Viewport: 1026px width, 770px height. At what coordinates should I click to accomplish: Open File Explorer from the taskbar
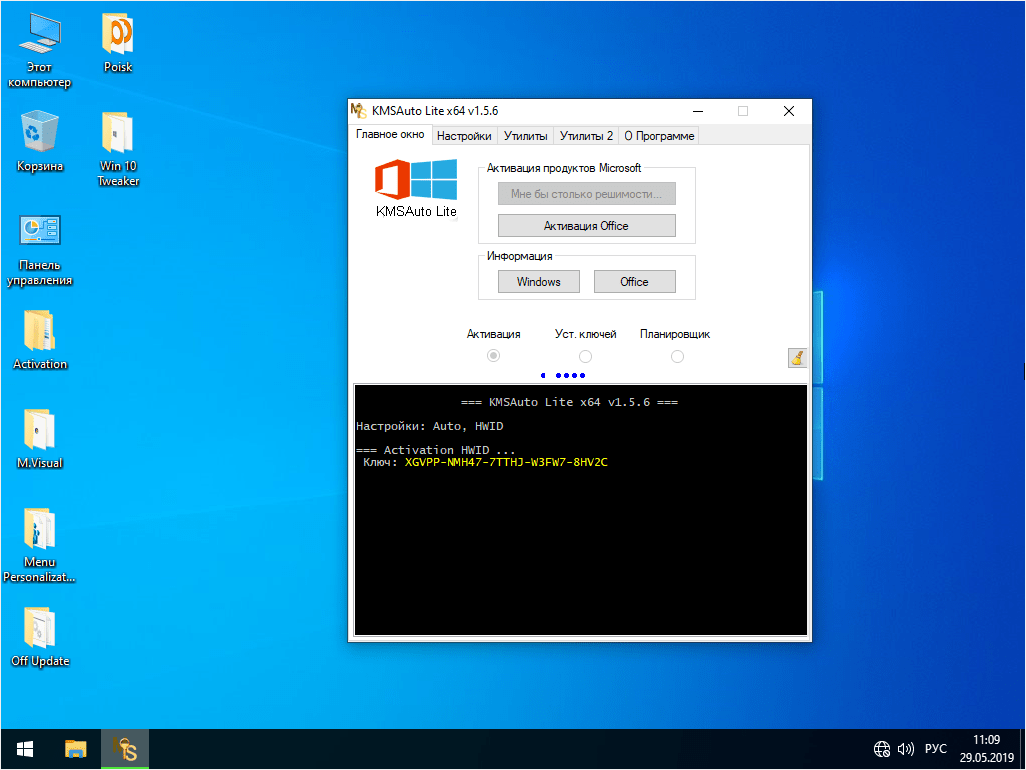(x=75, y=749)
